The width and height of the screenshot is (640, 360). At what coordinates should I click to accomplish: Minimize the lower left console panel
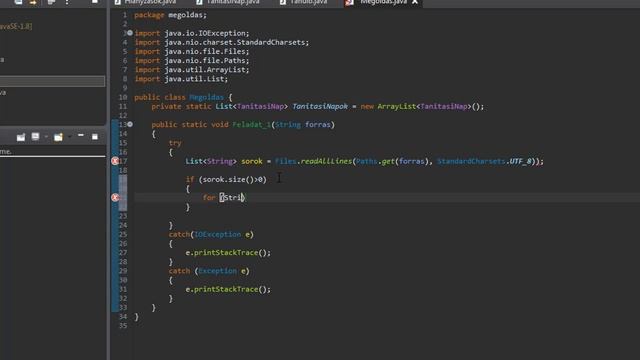tap(81, 136)
